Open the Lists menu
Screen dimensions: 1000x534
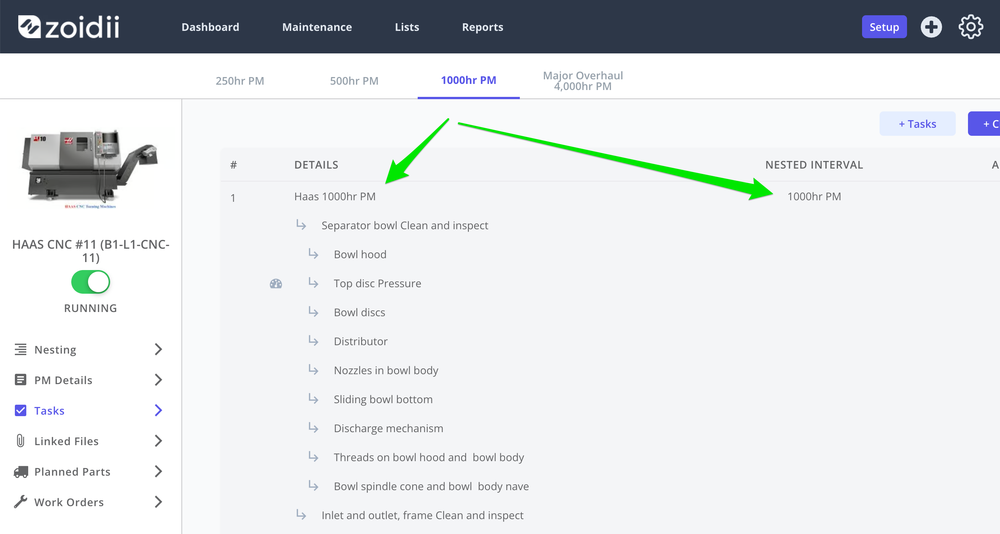[407, 27]
